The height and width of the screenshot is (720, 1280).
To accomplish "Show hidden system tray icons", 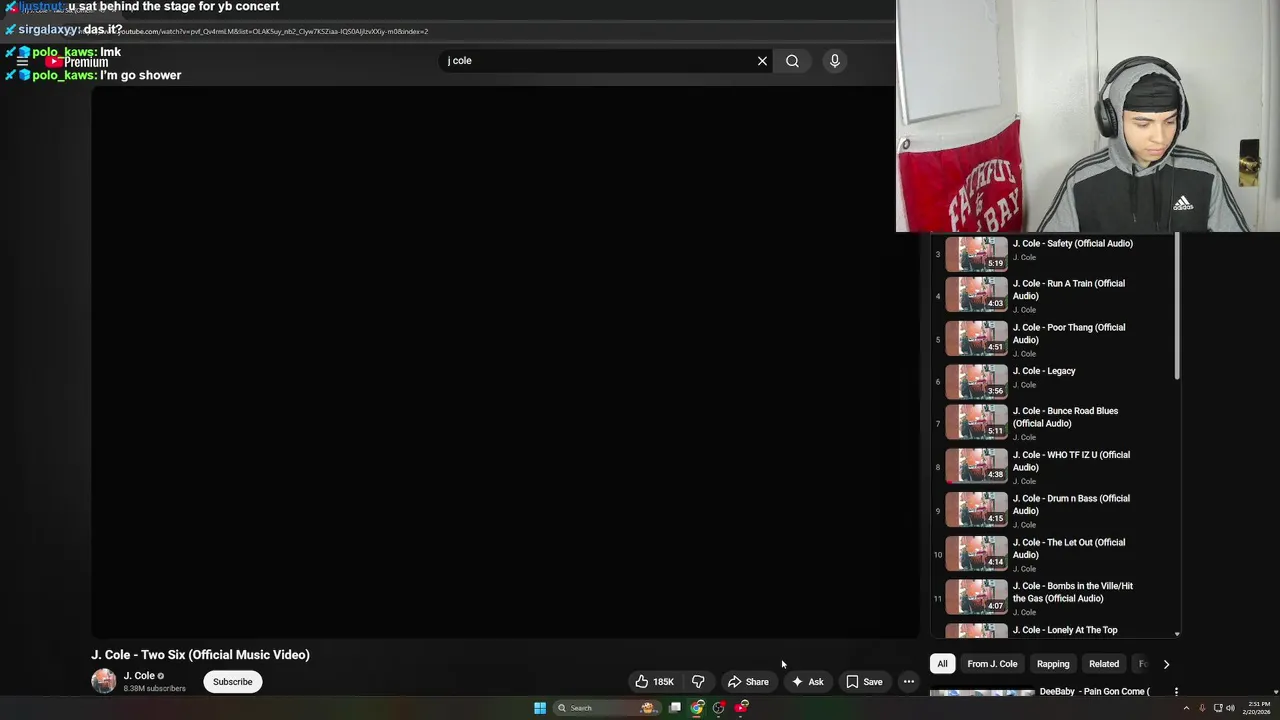I will (x=1187, y=708).
